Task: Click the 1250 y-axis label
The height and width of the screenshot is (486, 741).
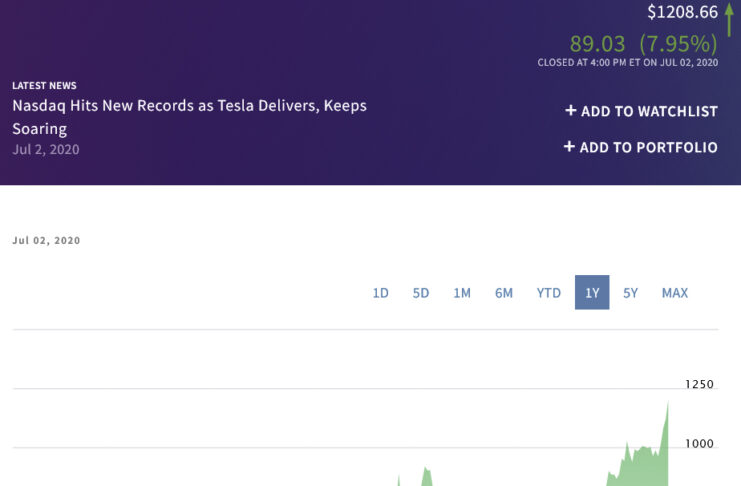Action: tap(699, 385)
